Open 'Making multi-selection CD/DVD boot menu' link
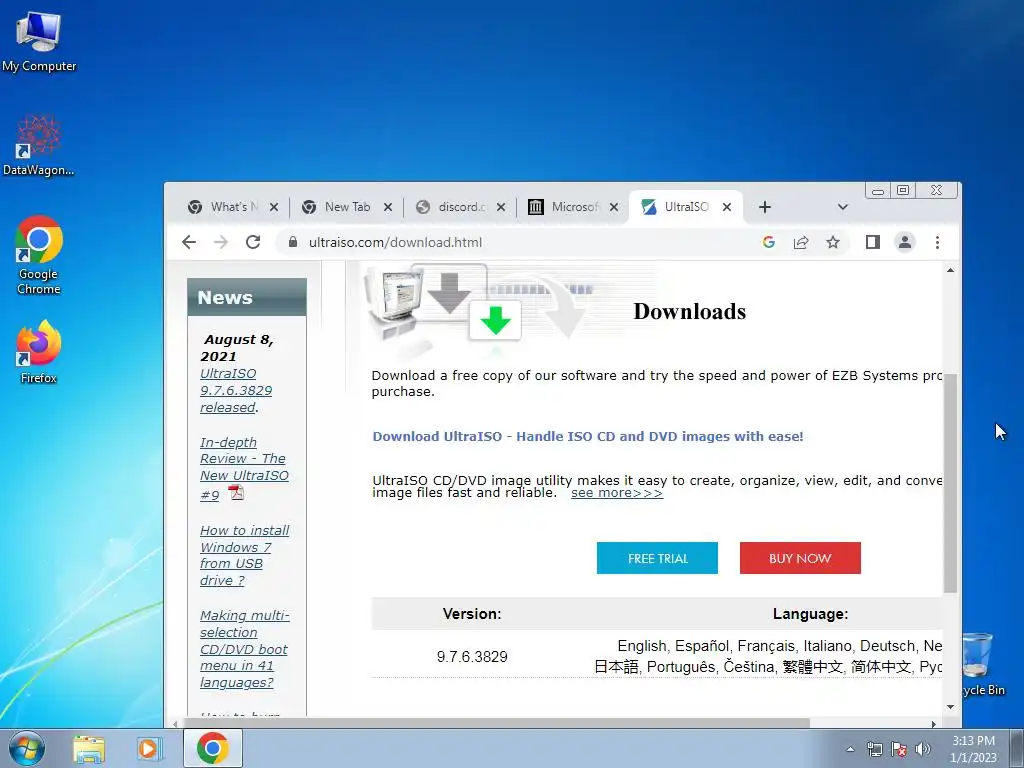Image resolution: width=1024 pixels, height=768 pixels. point(244,649)
